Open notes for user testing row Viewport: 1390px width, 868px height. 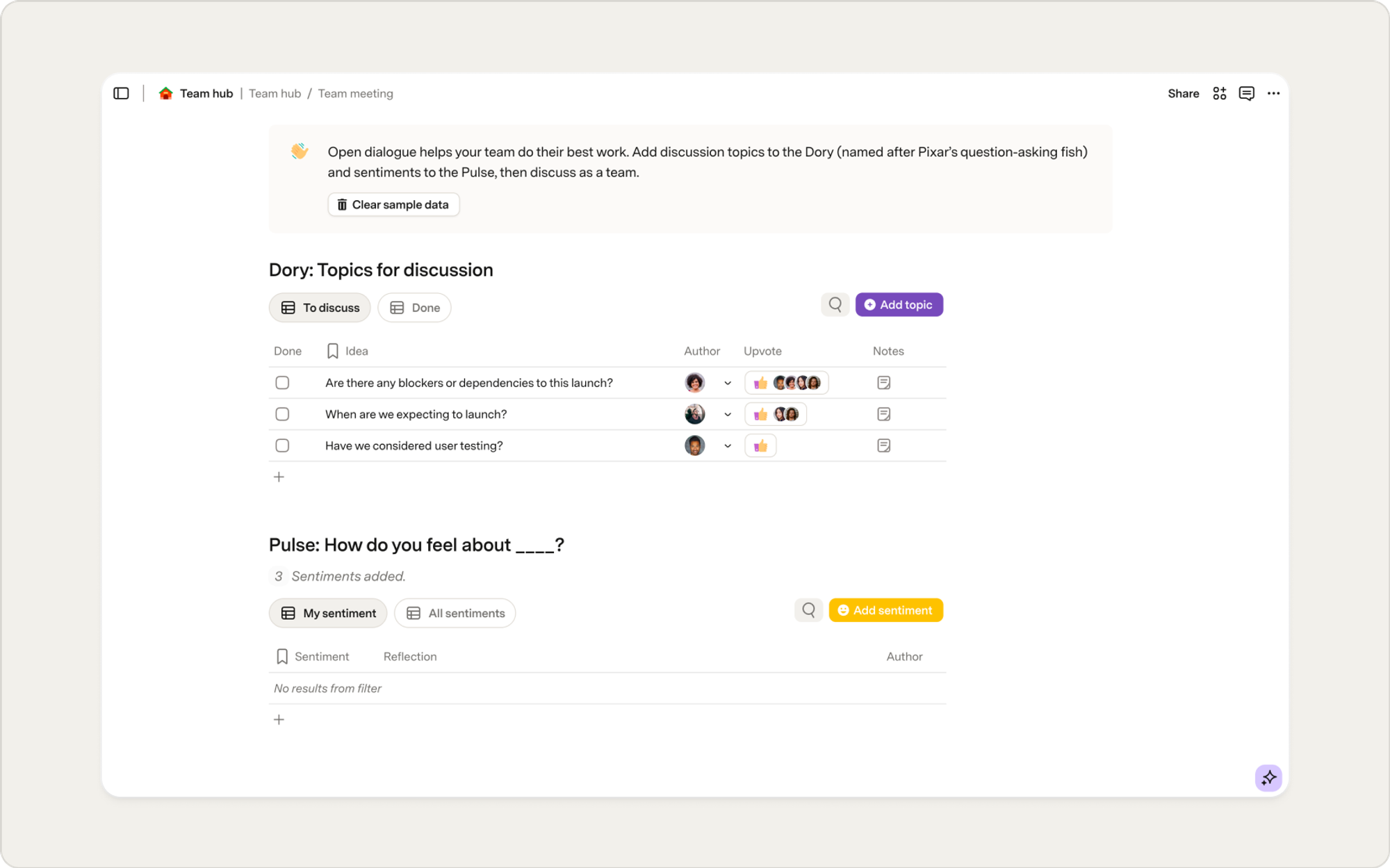[883, 445]
